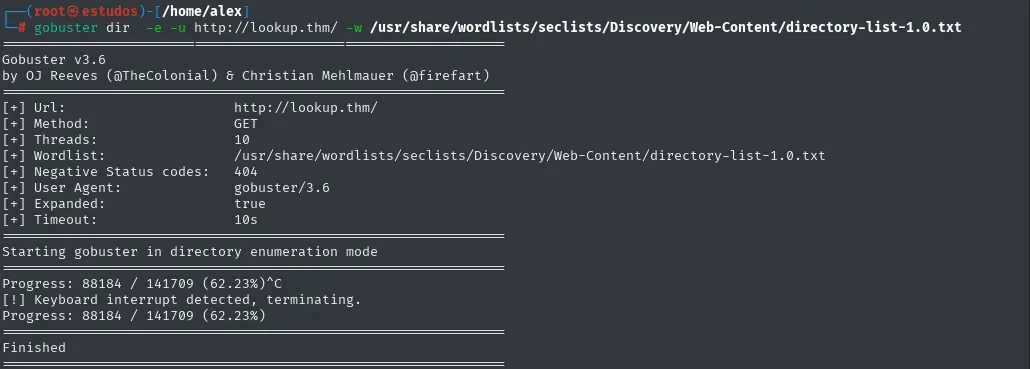Image resolution: width=1030 pixels, height=369 pixels.
Task: Click the Method value GET
Action: coord(246,123)
